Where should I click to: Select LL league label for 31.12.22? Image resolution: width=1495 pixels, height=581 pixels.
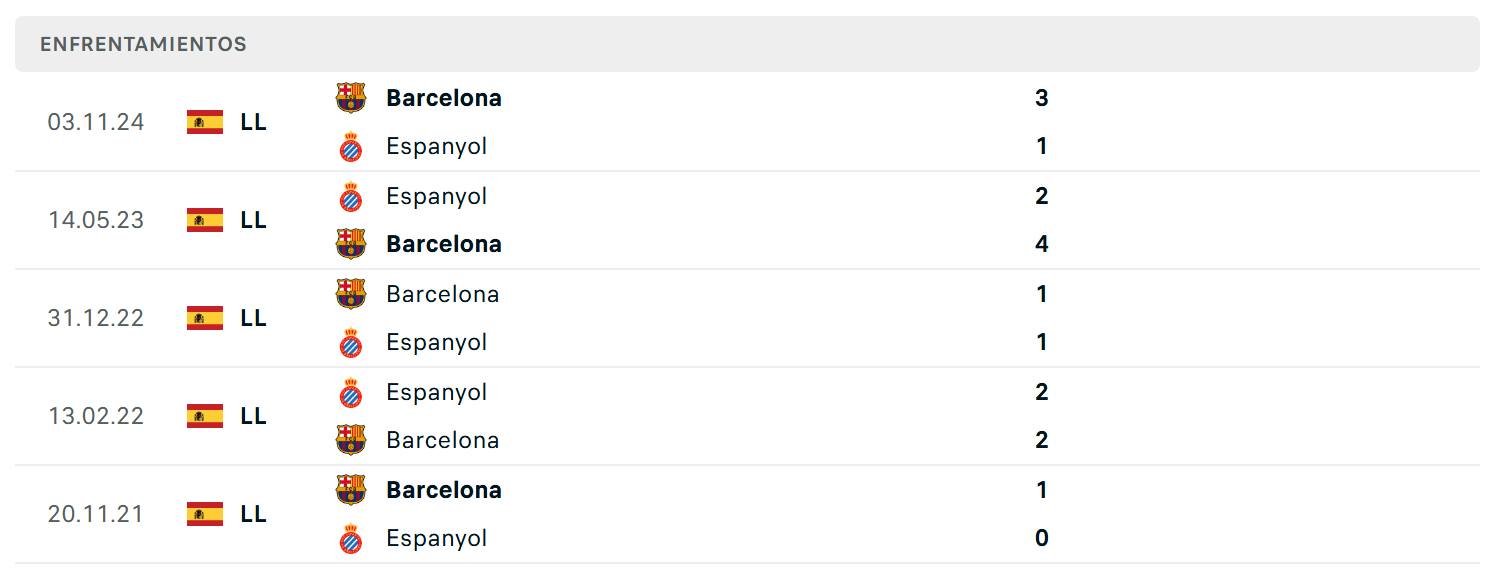[253, 318]
